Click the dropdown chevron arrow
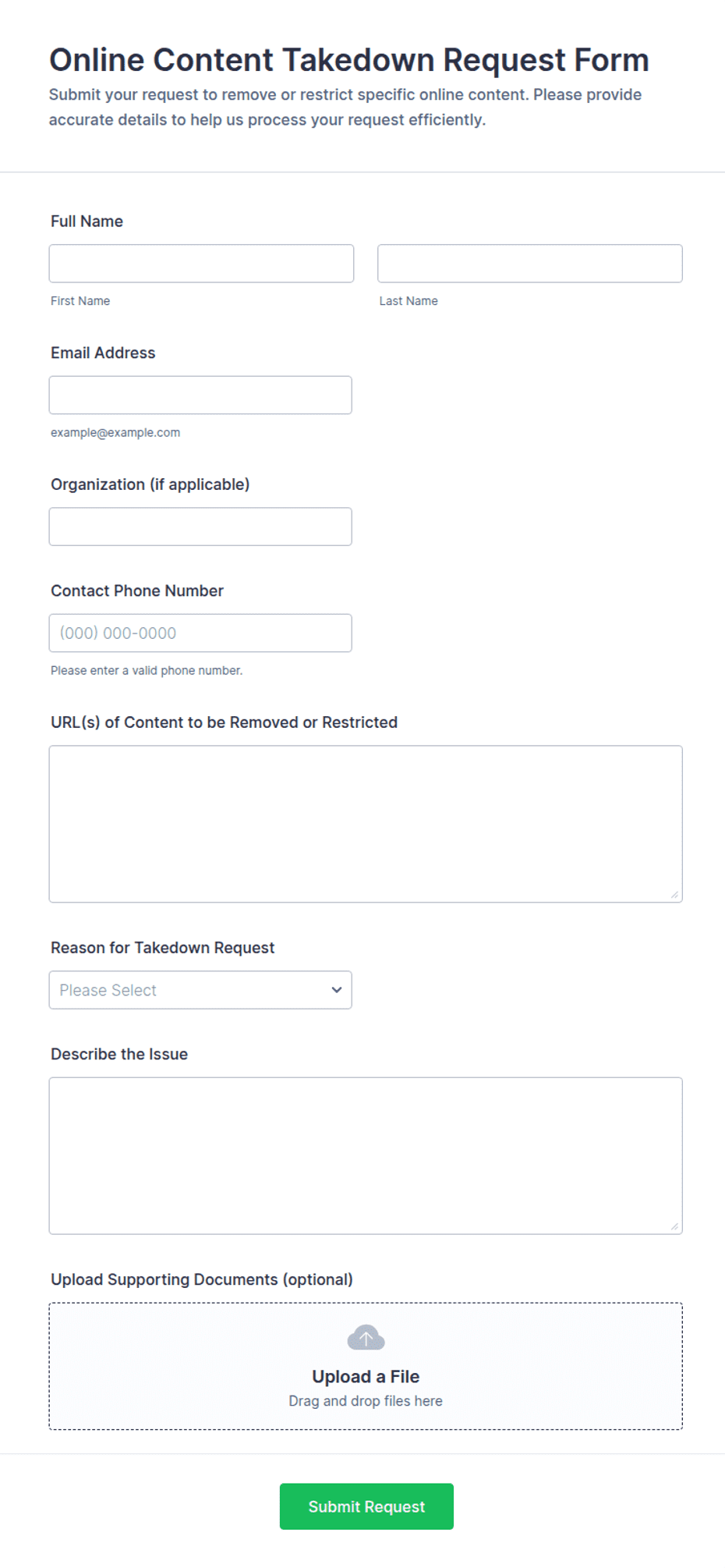The height and width of the screenshot is (1568, 725). coord(337,990)
